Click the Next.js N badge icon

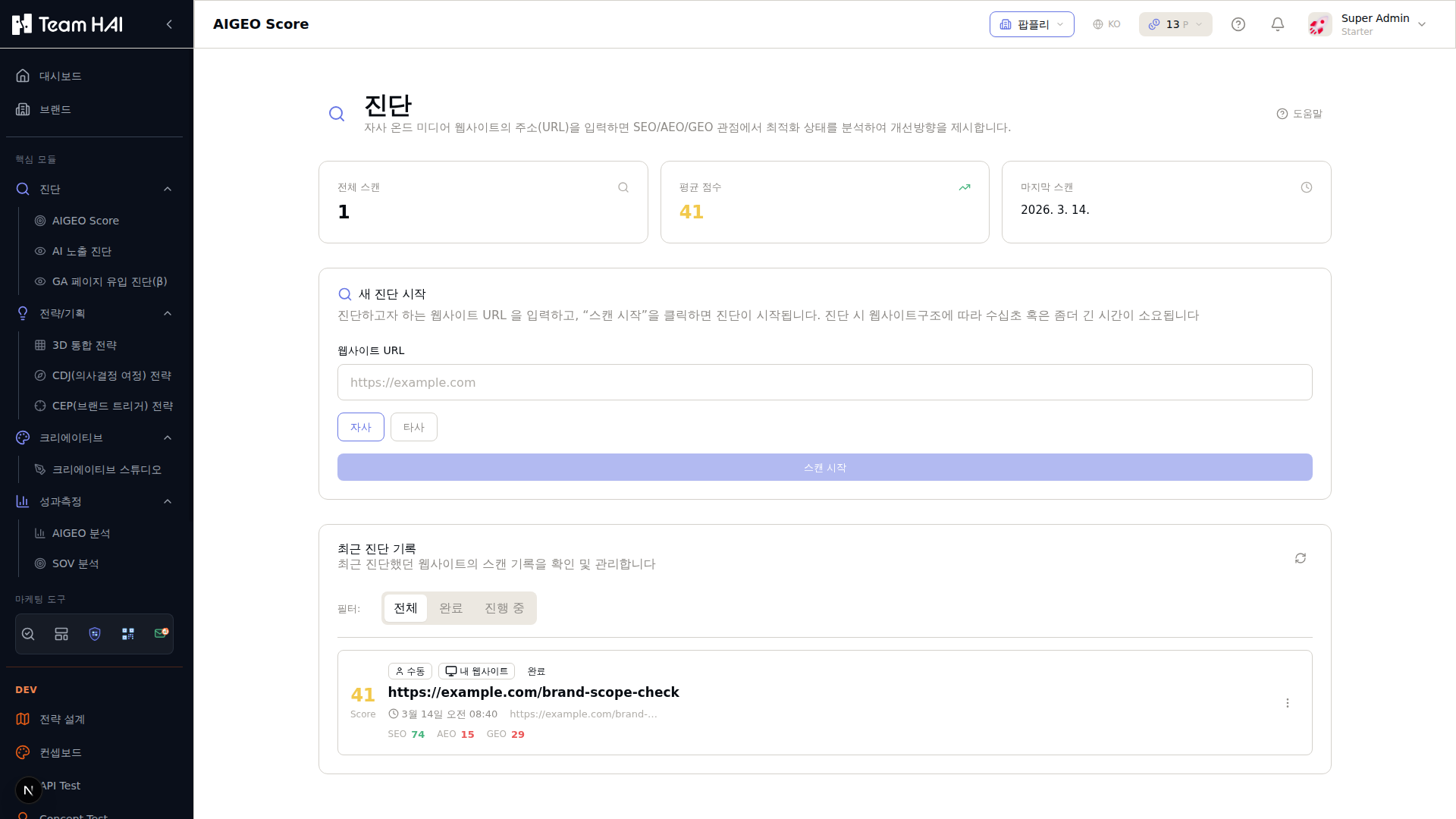(x=29, y=790)
